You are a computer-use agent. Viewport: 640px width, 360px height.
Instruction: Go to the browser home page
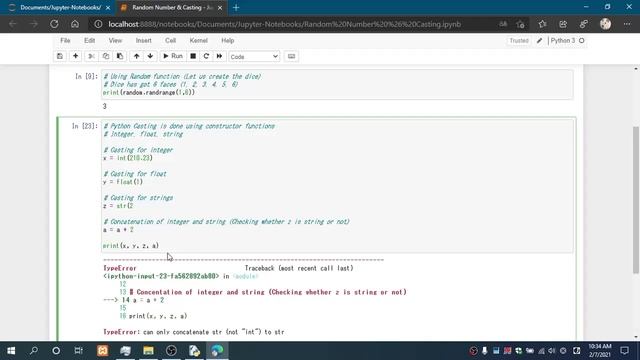75,24
